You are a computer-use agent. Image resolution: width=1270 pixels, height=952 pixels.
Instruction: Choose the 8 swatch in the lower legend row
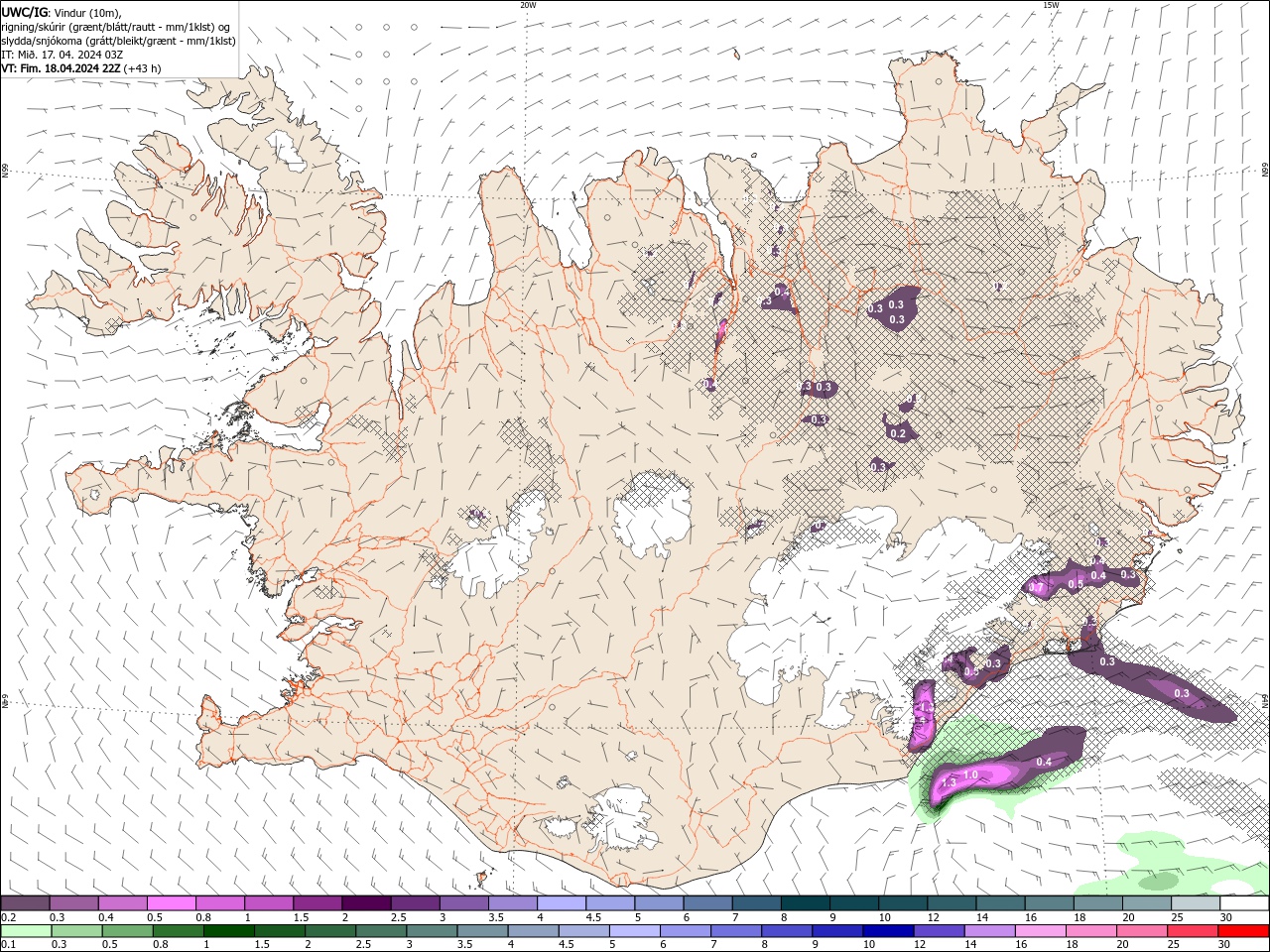[x=786, y=931]
